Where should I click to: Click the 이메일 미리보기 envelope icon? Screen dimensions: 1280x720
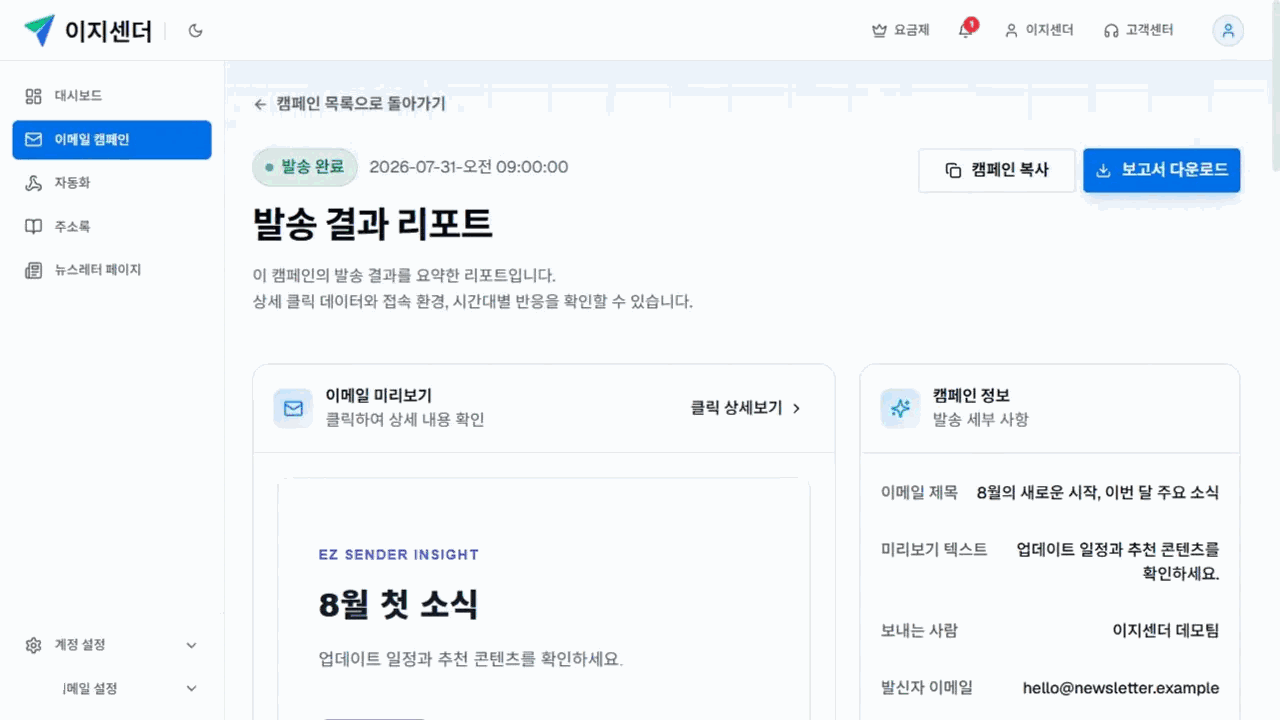(293, 408)
